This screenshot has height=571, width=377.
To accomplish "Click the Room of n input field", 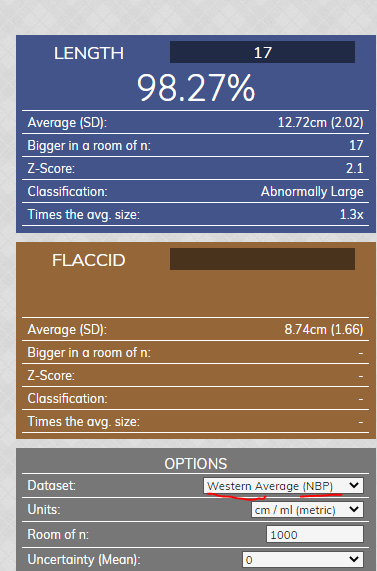I will [315, 535].
